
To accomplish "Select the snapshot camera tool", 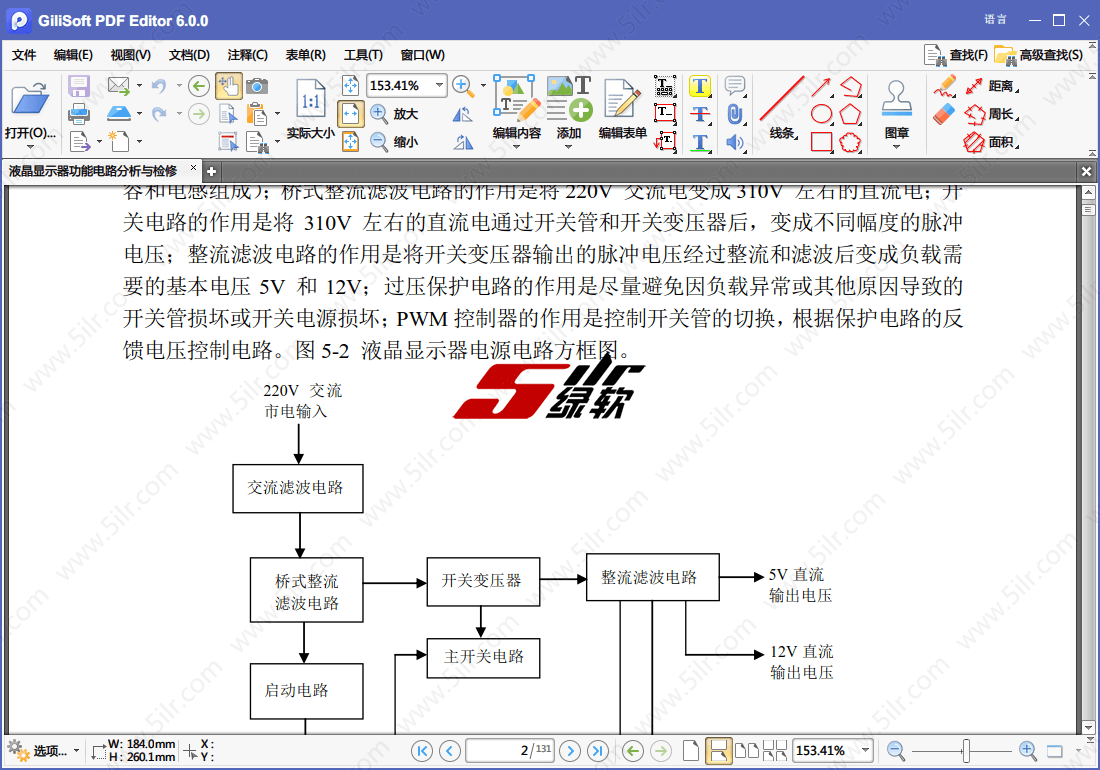I will [257, 86].
